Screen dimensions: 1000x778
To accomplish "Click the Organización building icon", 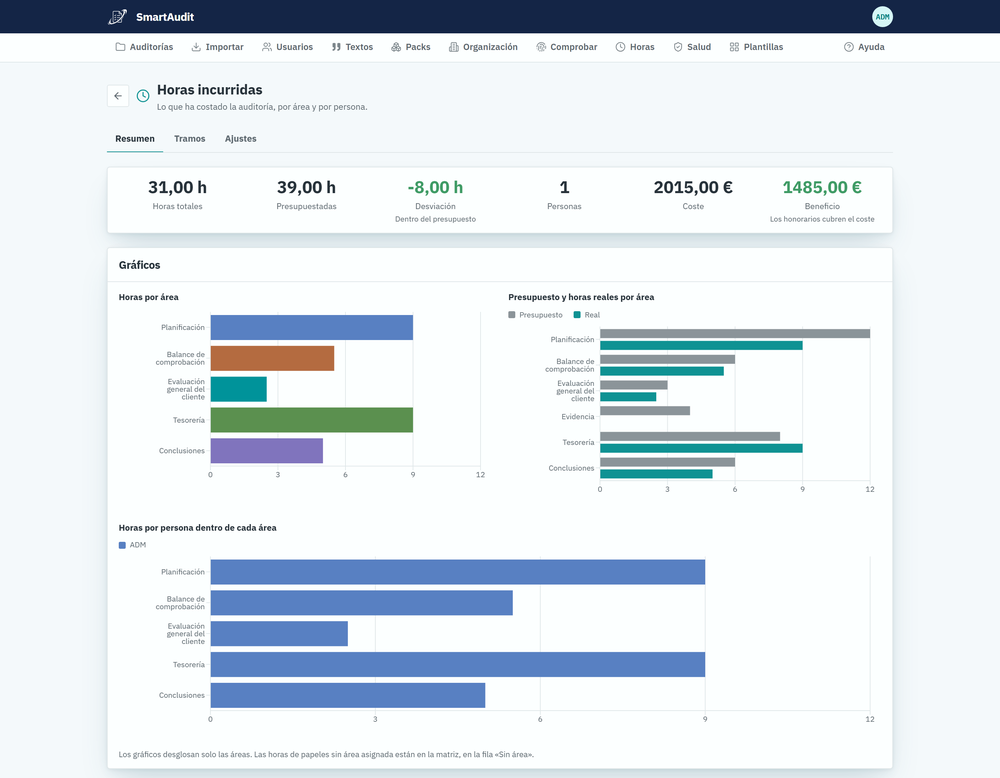I will 453,47.
